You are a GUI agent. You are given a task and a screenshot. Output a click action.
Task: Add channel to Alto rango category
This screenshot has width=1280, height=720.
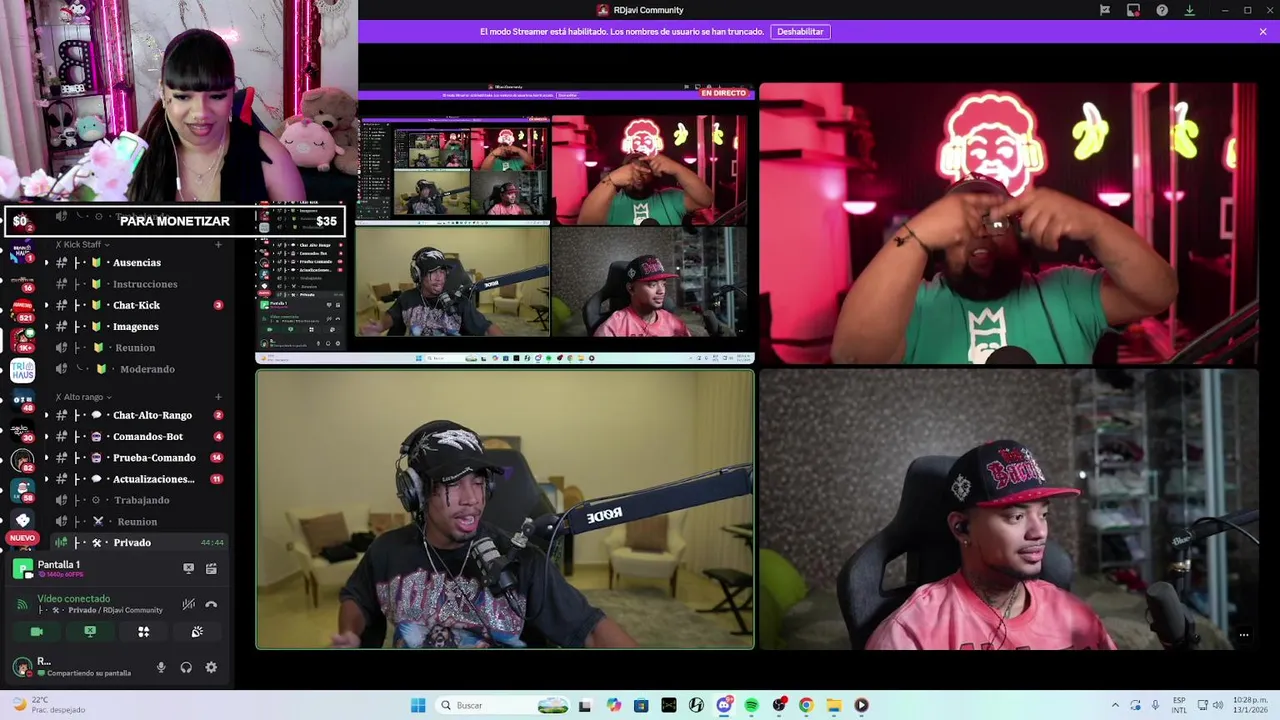pyautogui.click(x=218, y=397)
